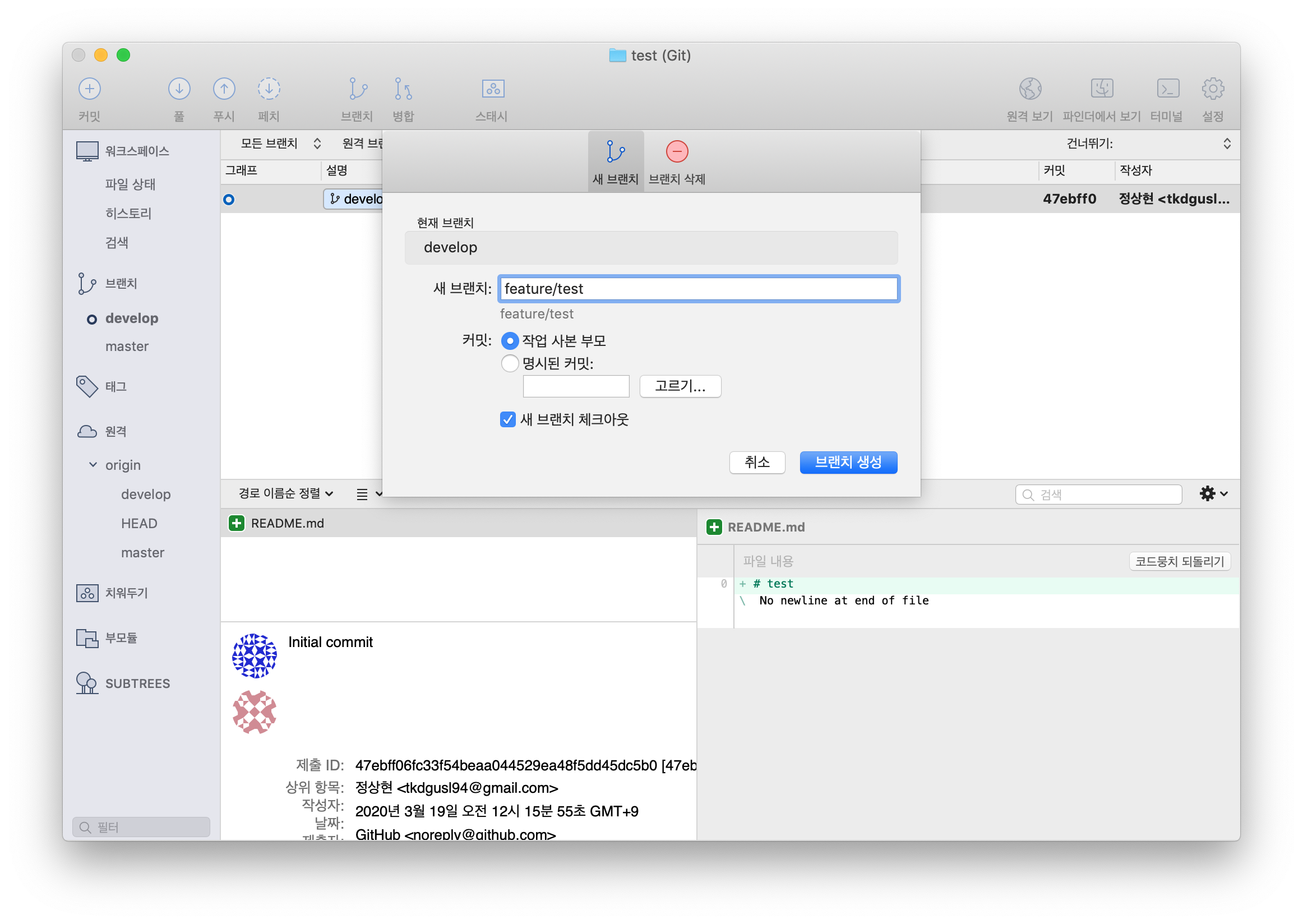
Task: Click the 취소 button
Action: click(757, 462)
